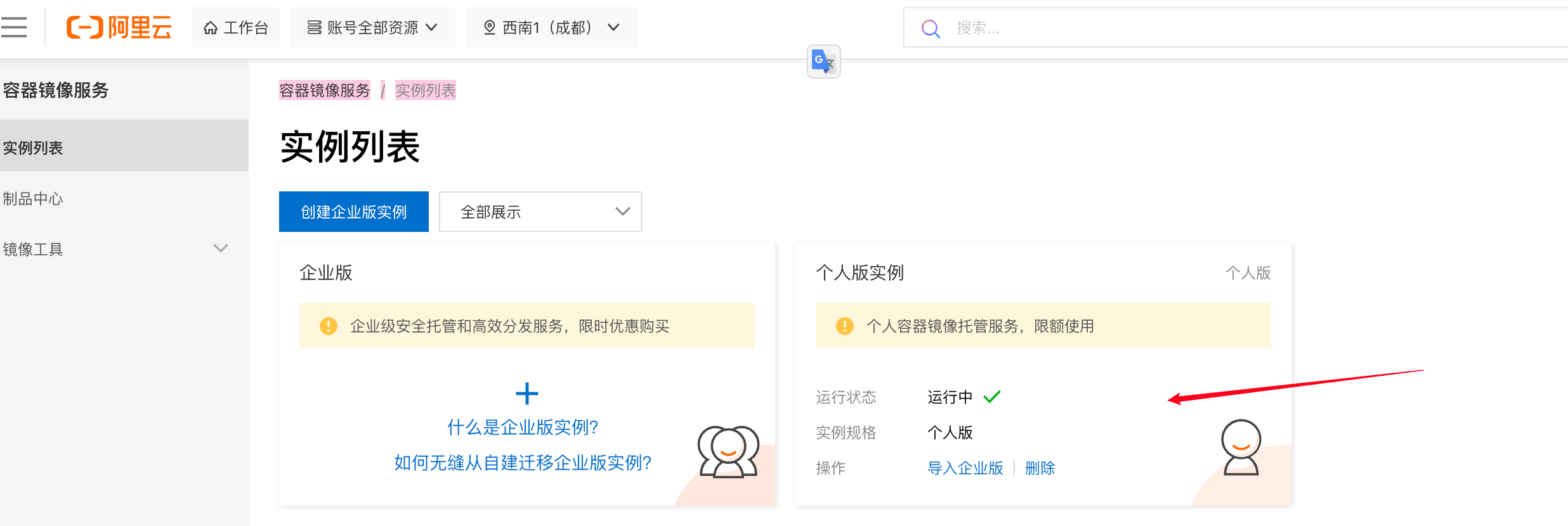
Task: Click the 个人容器镜像托管服务 notice text
Action: [981, 326]
